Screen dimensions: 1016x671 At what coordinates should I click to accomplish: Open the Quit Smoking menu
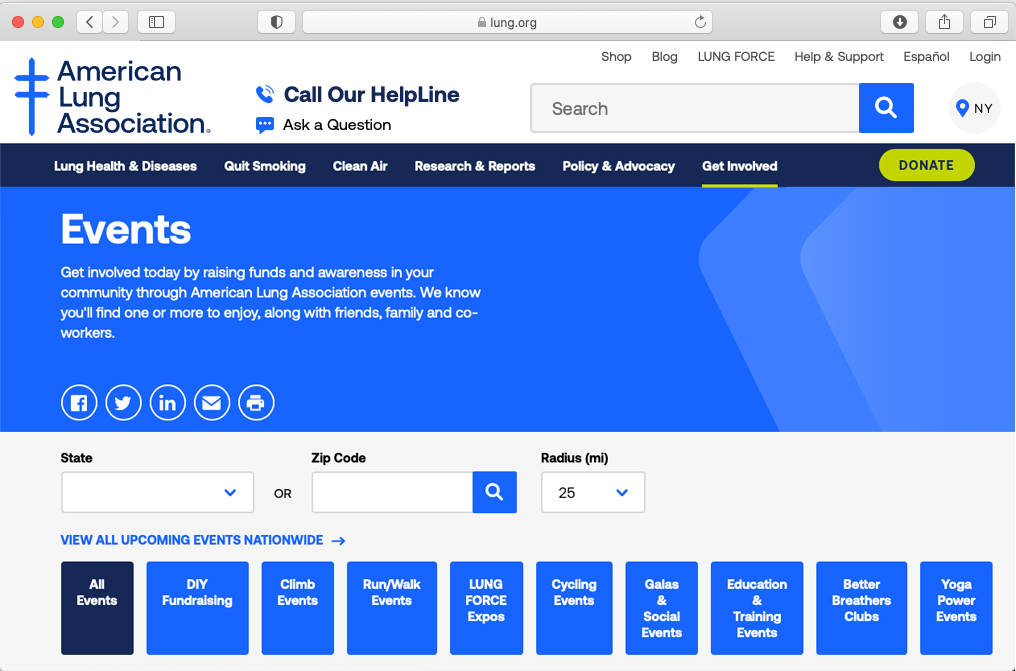pos(264,166)
